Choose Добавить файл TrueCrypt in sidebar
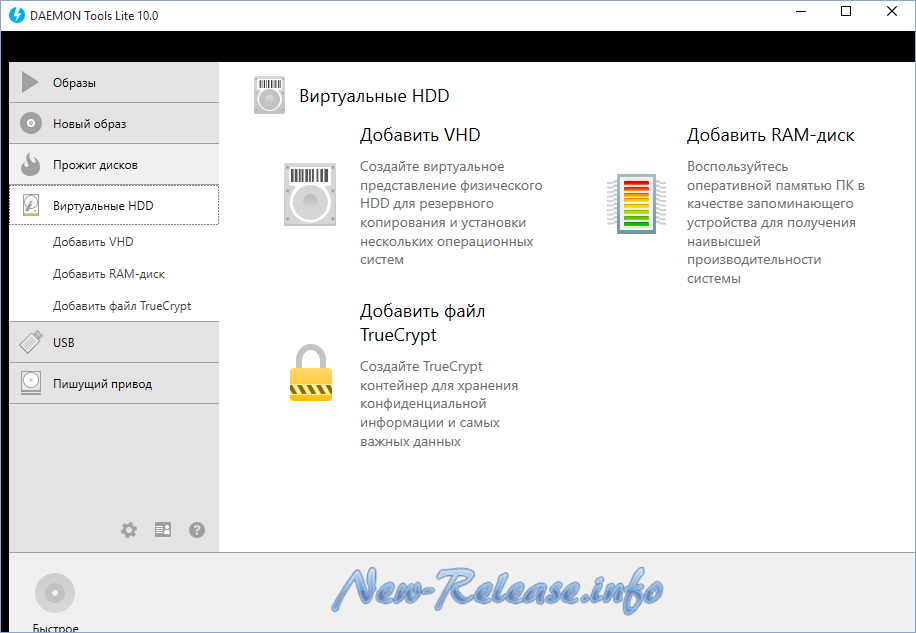The width and height of the screenshot is (916, 633). coord(122,306)
